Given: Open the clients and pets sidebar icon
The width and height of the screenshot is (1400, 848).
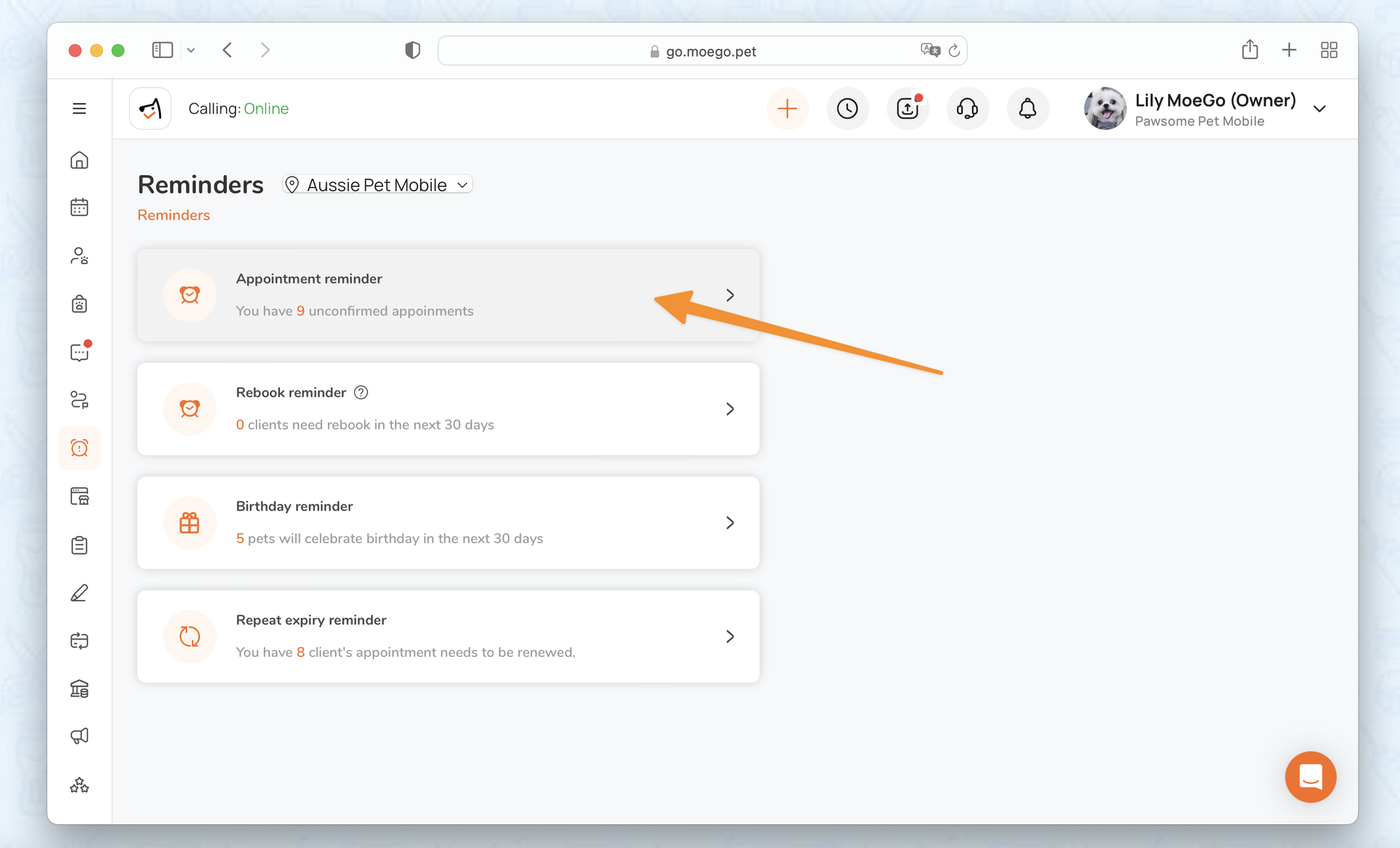Looking at the screenshot, I should click(79, 256).
